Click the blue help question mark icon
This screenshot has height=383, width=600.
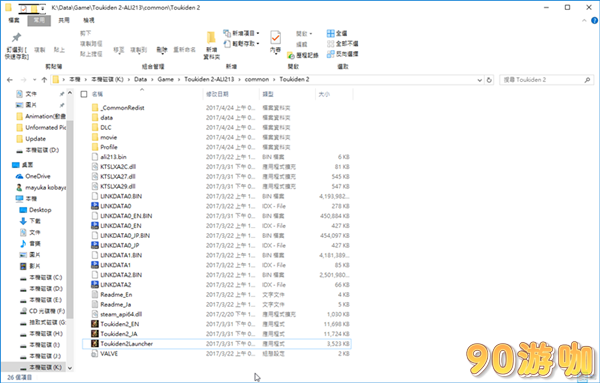click(x=594, y=20)
